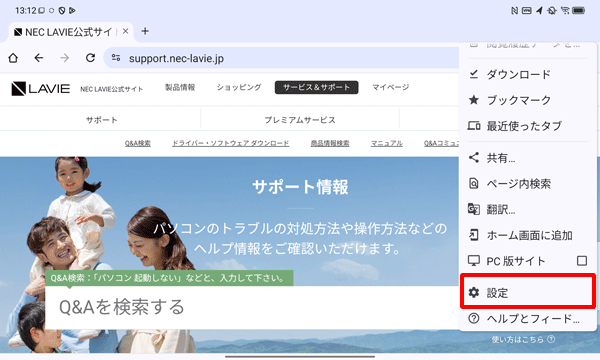The image size is (600, 360).
Task: Close the NEC LAVIE tab
Action: pos(125,31)
